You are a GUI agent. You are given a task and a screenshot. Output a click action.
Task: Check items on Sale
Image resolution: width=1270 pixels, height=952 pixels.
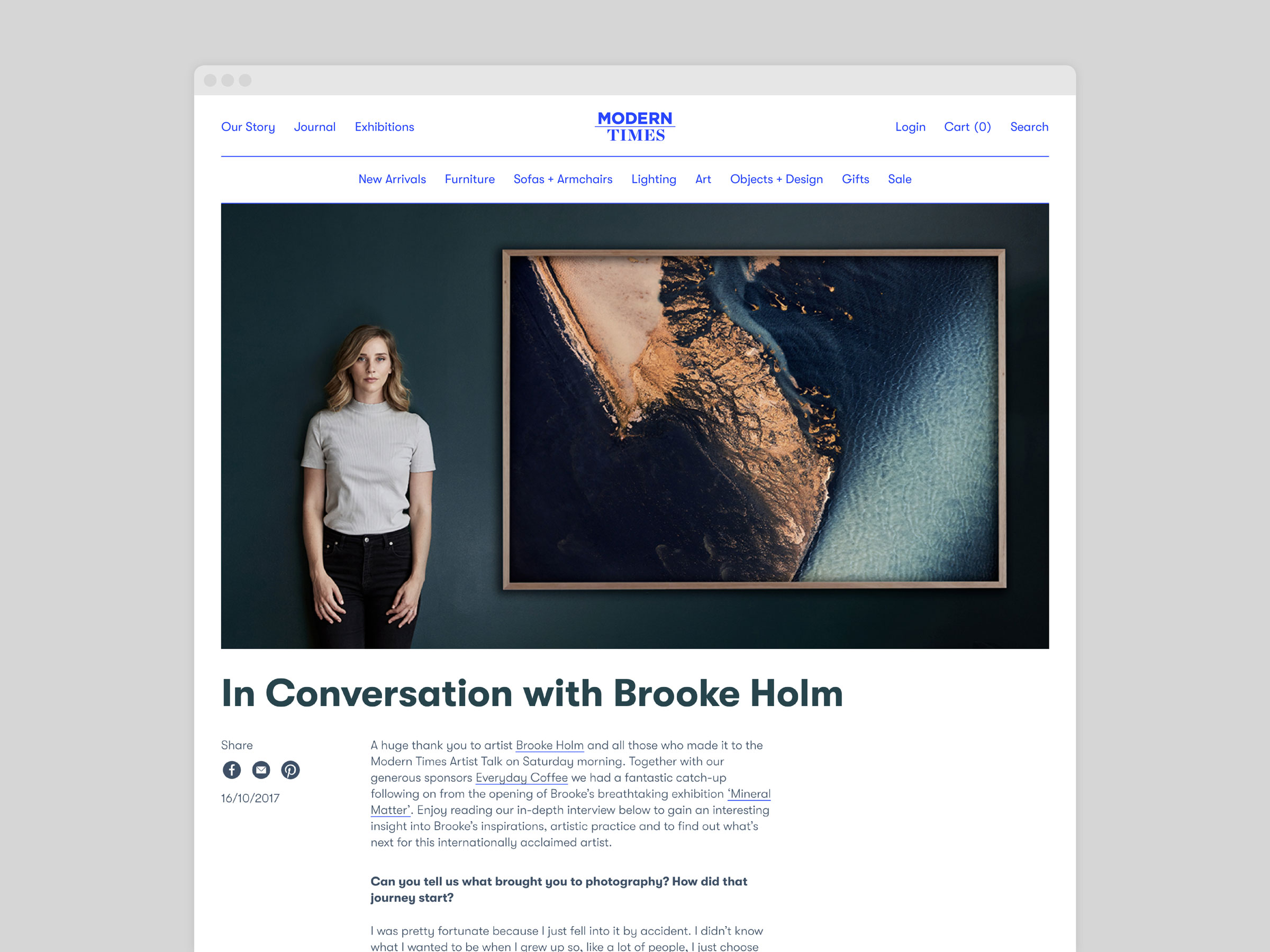tap(900, 179)
